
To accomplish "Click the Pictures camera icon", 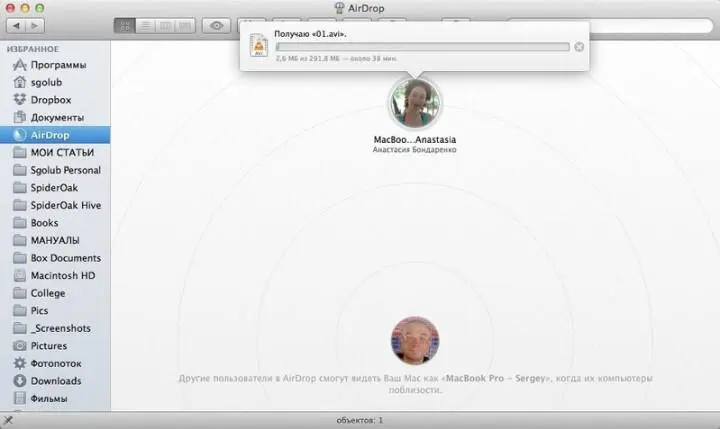I will (20, 345).
